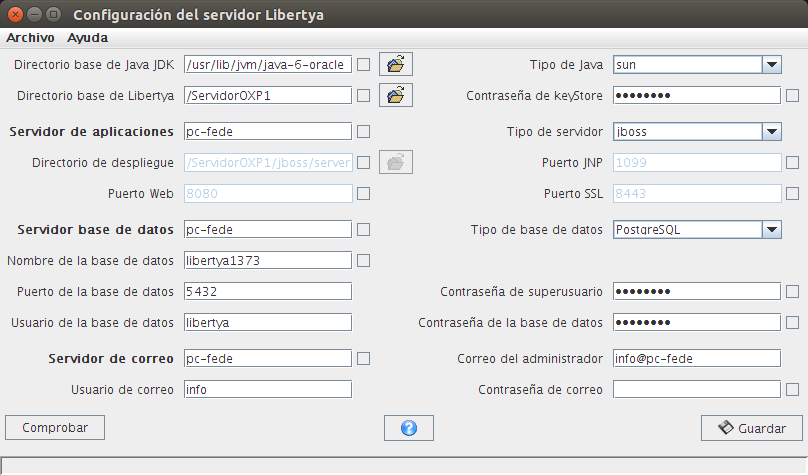Close the Libertya configuration window
808x475 pixels.
15,15
